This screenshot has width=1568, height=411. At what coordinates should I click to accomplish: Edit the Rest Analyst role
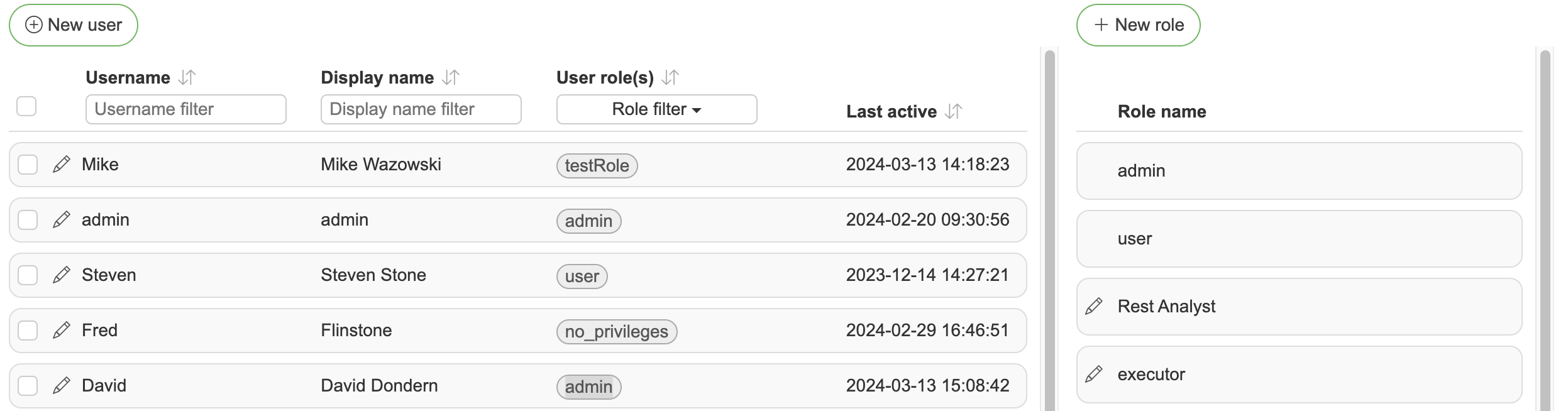click(x=1094, y=307)
